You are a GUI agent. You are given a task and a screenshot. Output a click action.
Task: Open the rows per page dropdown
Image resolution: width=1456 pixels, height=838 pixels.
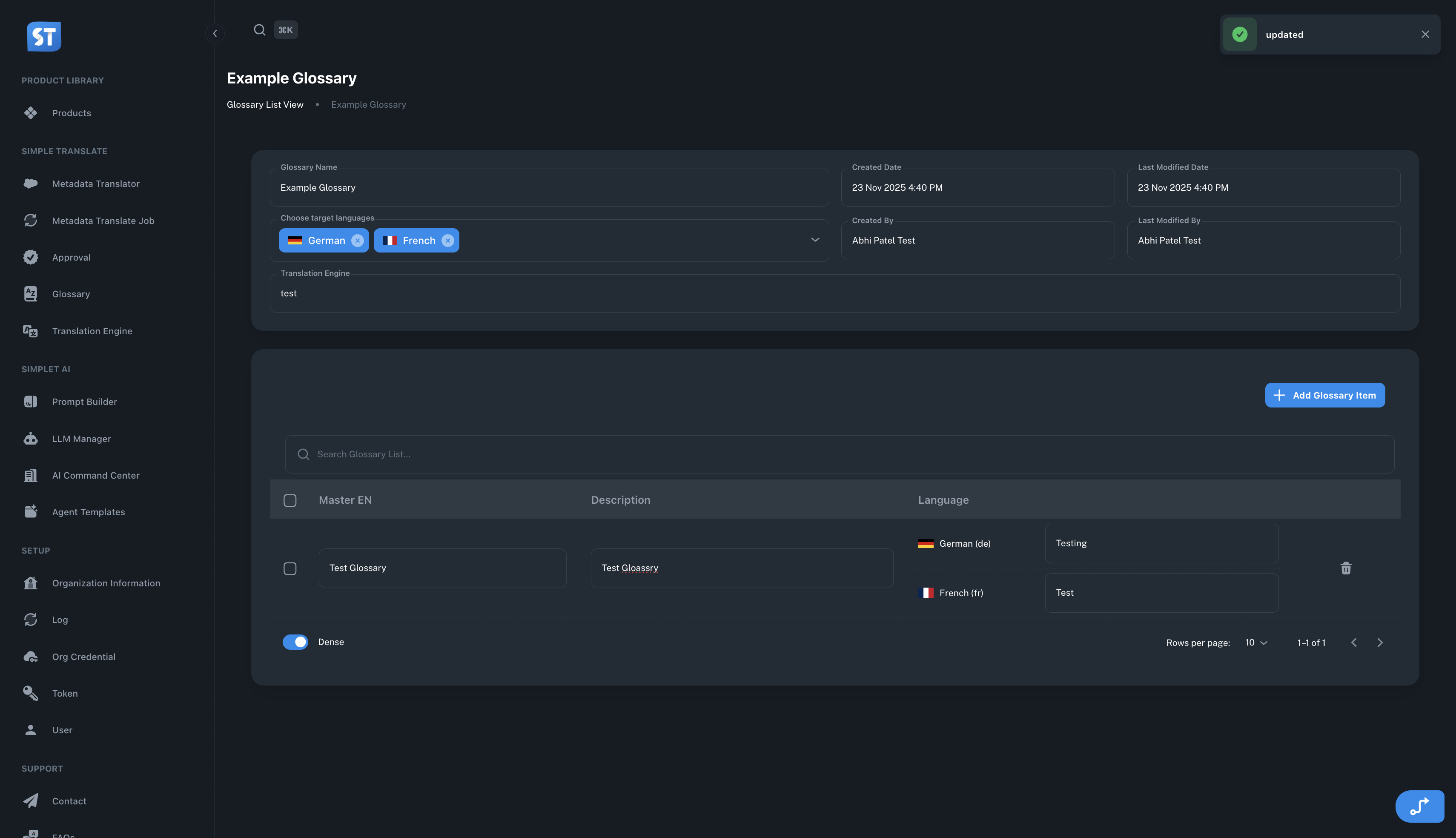(1256, 642)
